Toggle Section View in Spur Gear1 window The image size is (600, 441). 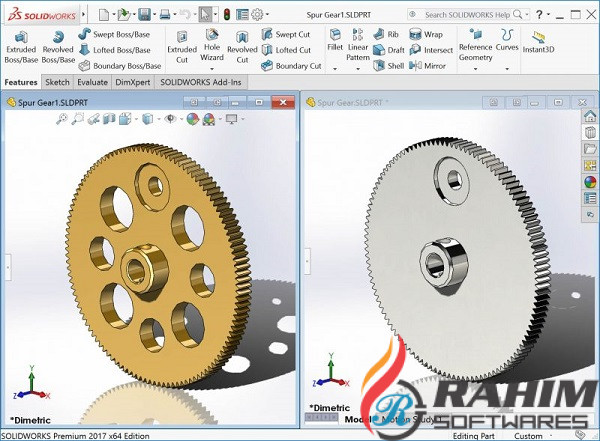tap(109, 119)
